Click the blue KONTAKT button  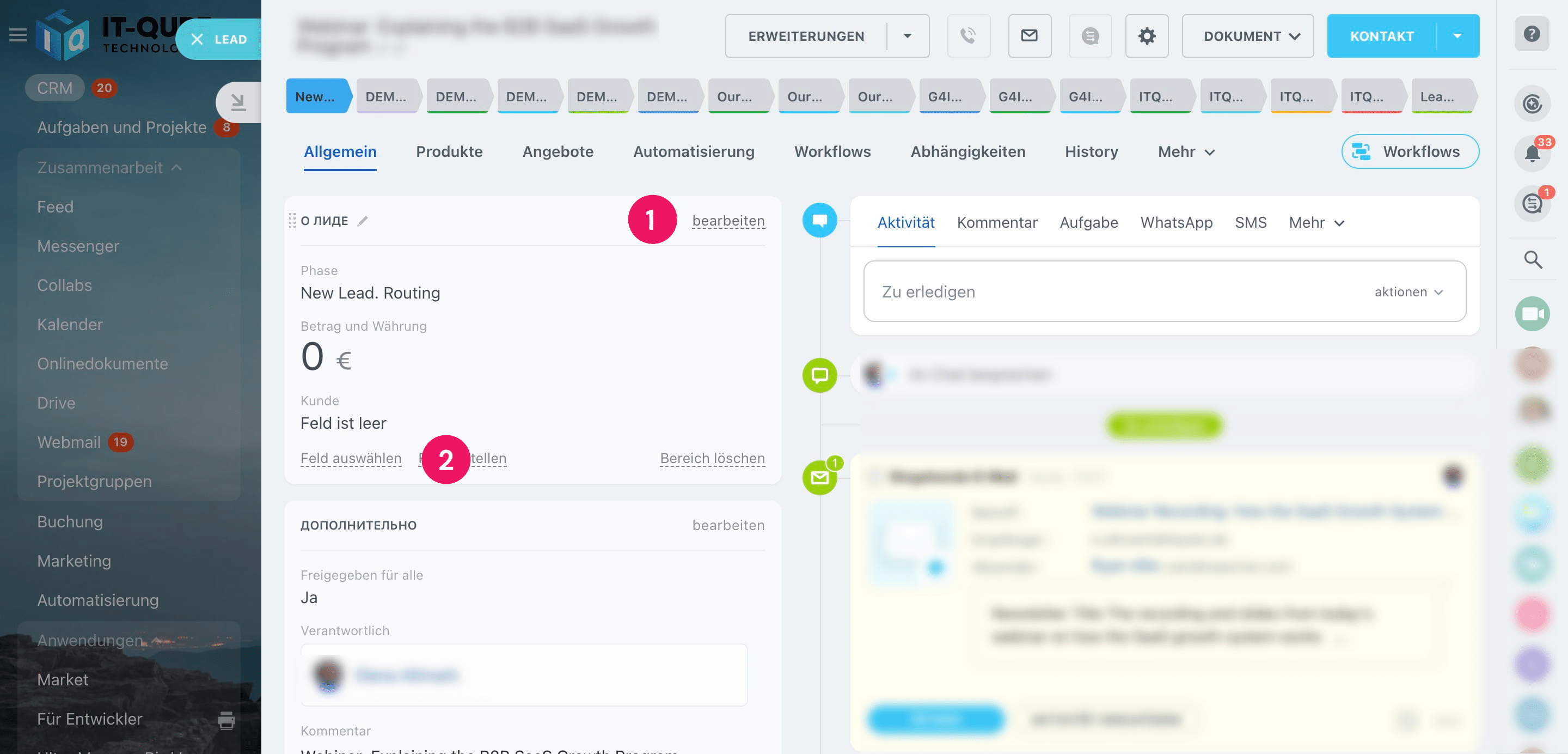click(1381, 36)
